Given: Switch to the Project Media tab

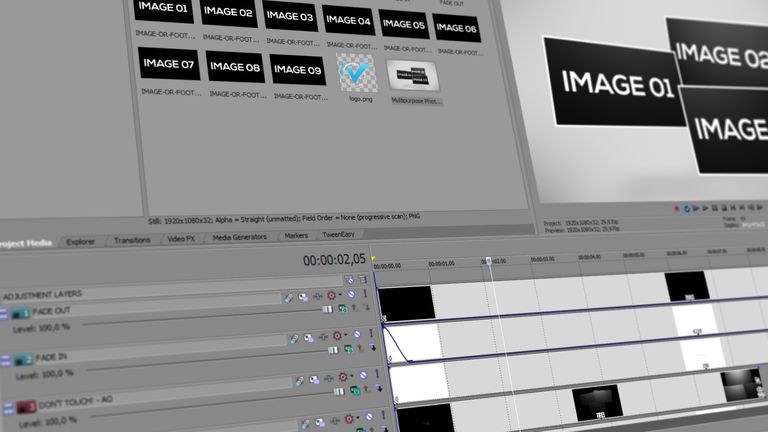Looking at the screenshot, I should [x=25, y=243].
